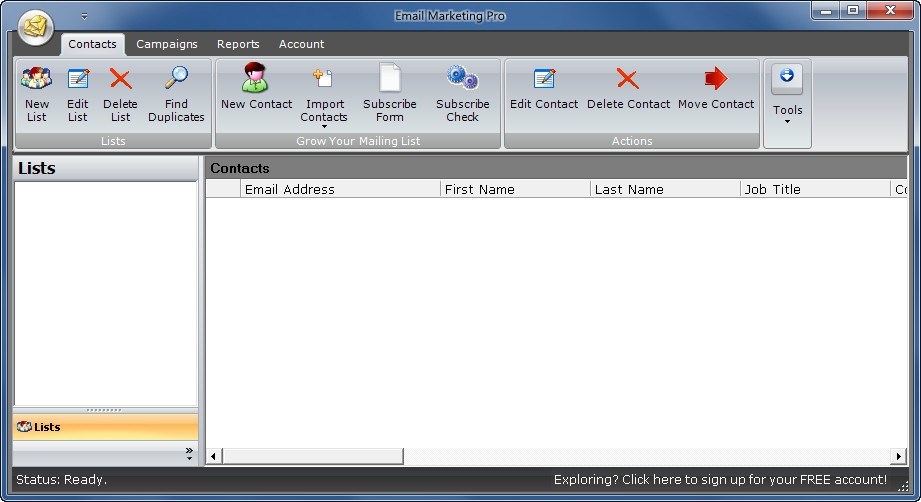The width and height of the screenshot is (921, 502).
Task: Select the orange Lists navigation button
Action: pyautogui.click(x=105, y=427)
